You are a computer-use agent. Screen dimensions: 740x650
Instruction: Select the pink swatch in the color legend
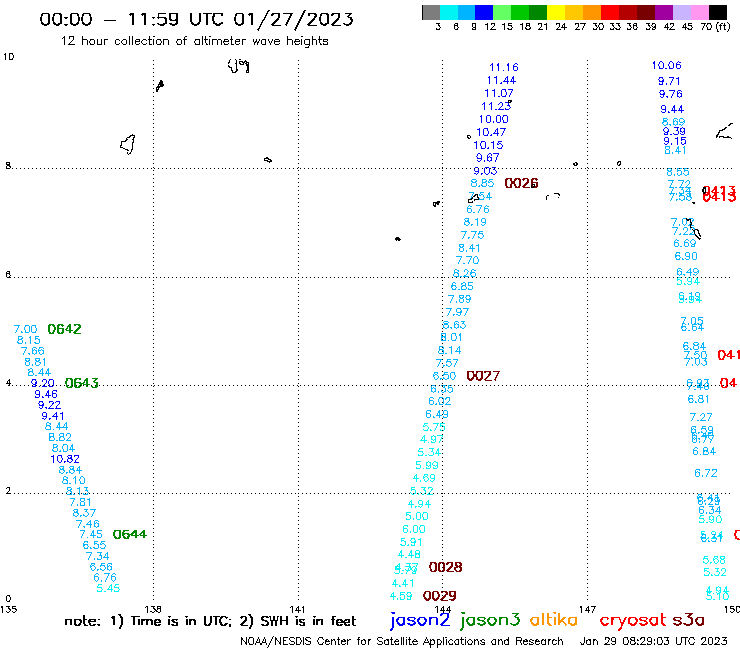700,12
